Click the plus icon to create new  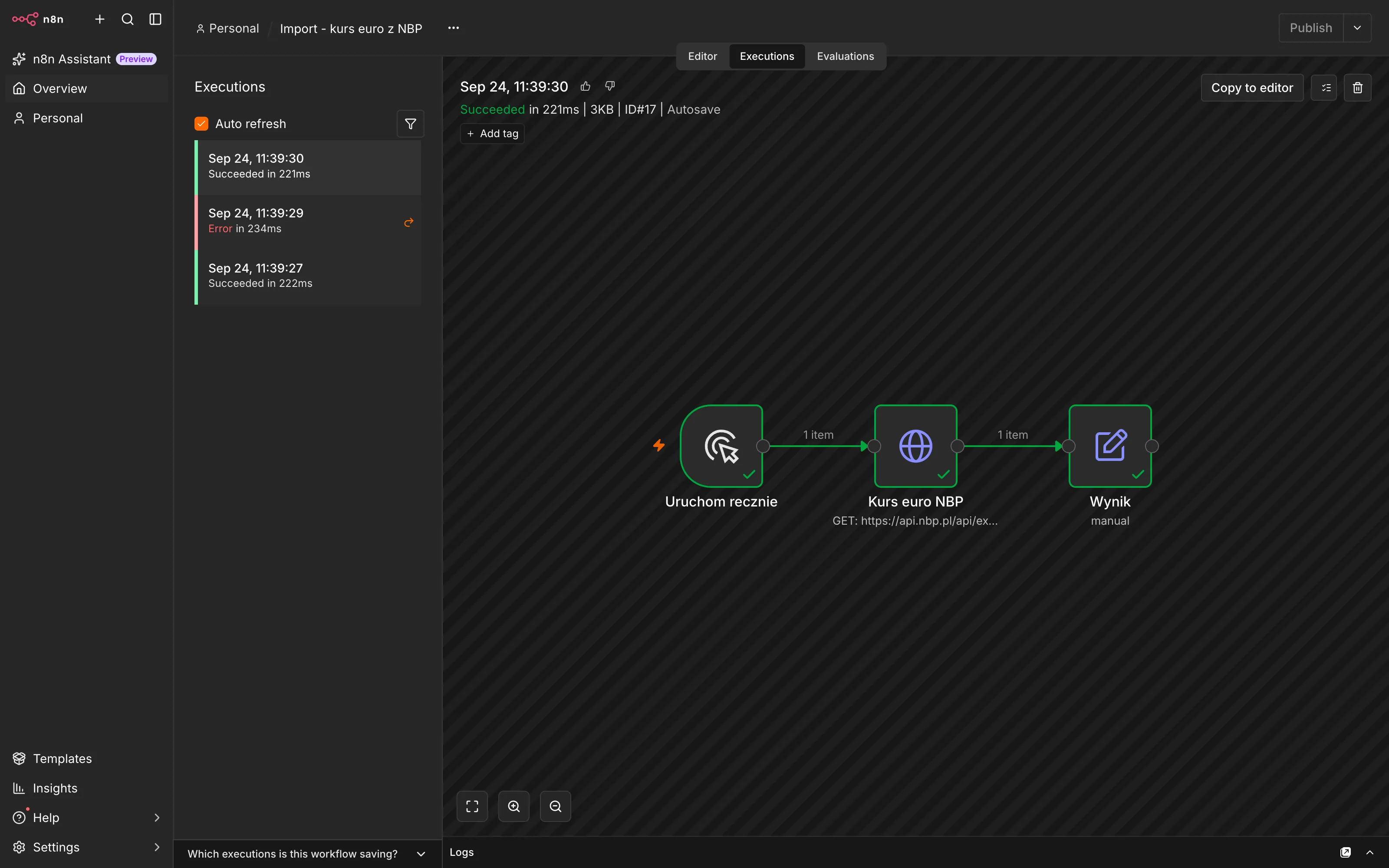[x=100, y=19]
